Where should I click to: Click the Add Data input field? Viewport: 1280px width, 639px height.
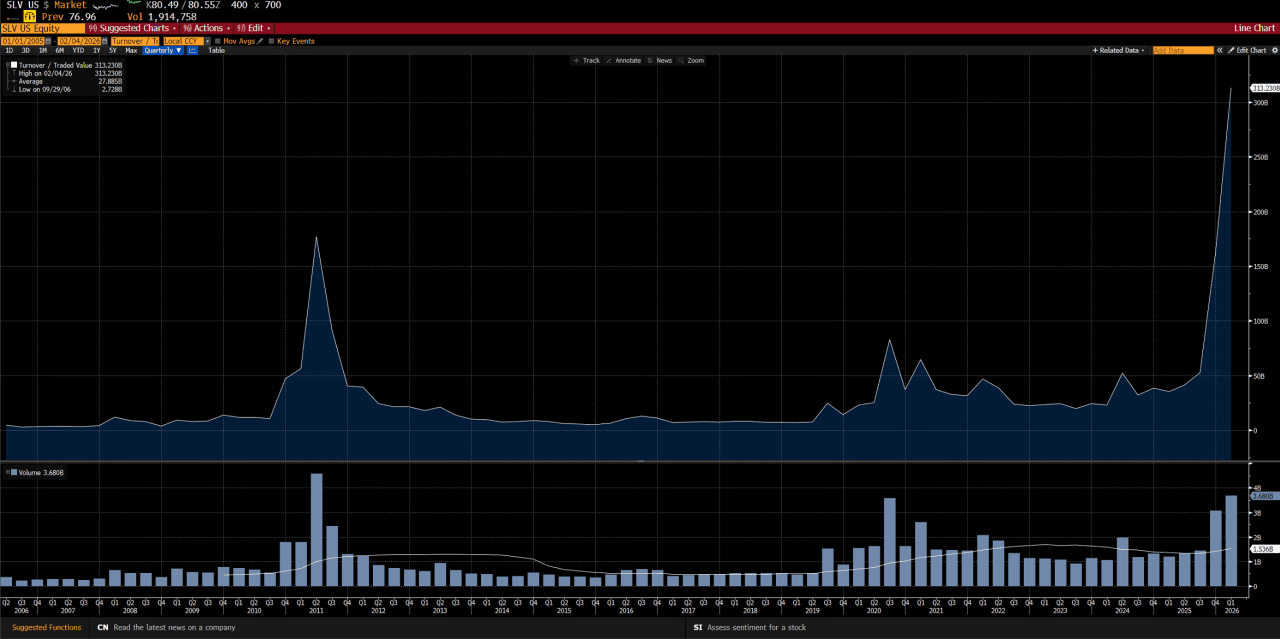click(x=1182, y=50)
